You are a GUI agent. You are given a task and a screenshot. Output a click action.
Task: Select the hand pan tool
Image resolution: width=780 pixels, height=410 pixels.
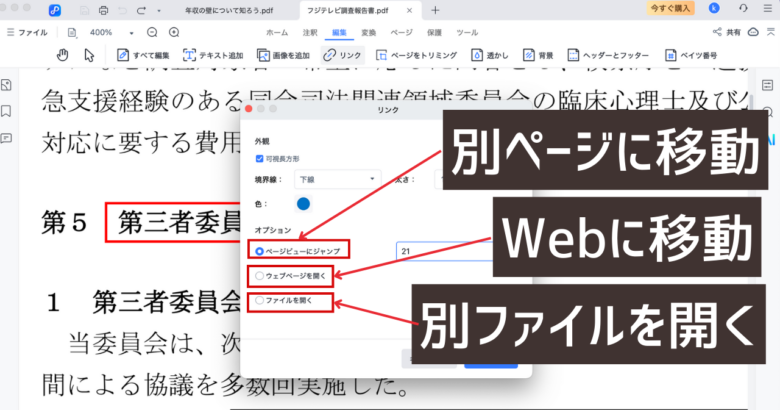click(63, 55)
